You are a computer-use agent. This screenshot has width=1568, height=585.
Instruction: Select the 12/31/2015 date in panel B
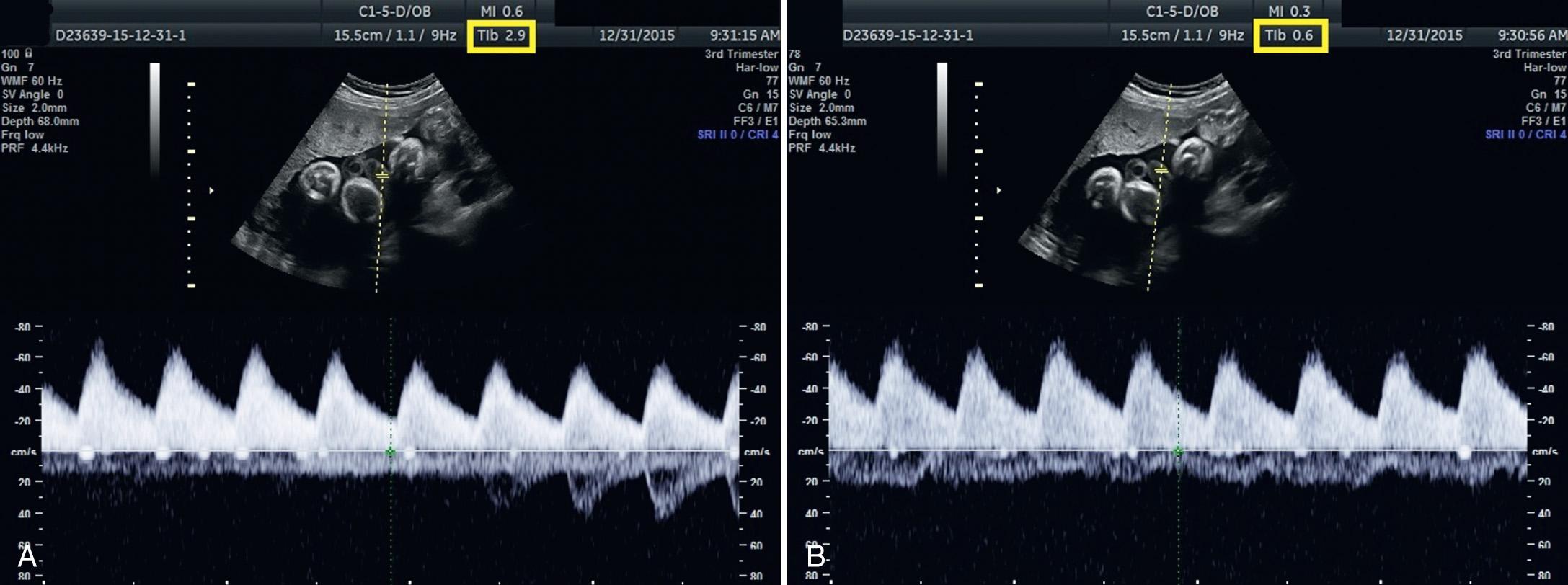(1425, 35)
